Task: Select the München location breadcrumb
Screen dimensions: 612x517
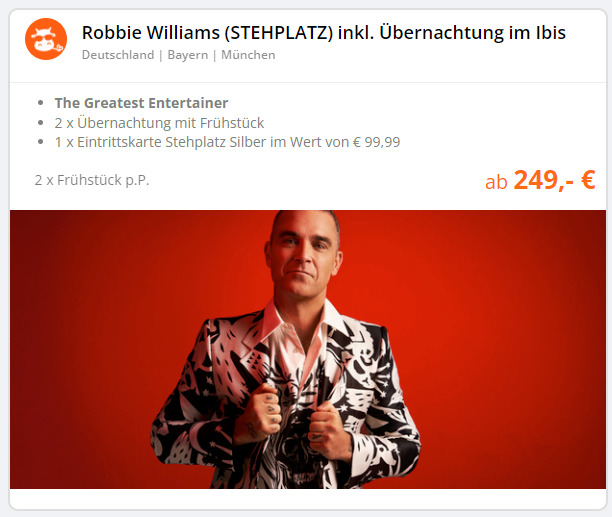Action: (x=248, y=55)
